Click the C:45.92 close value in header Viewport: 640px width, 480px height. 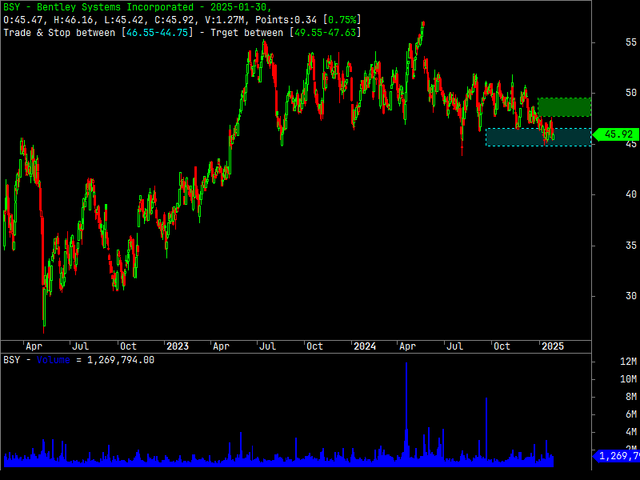click(174, 20)
